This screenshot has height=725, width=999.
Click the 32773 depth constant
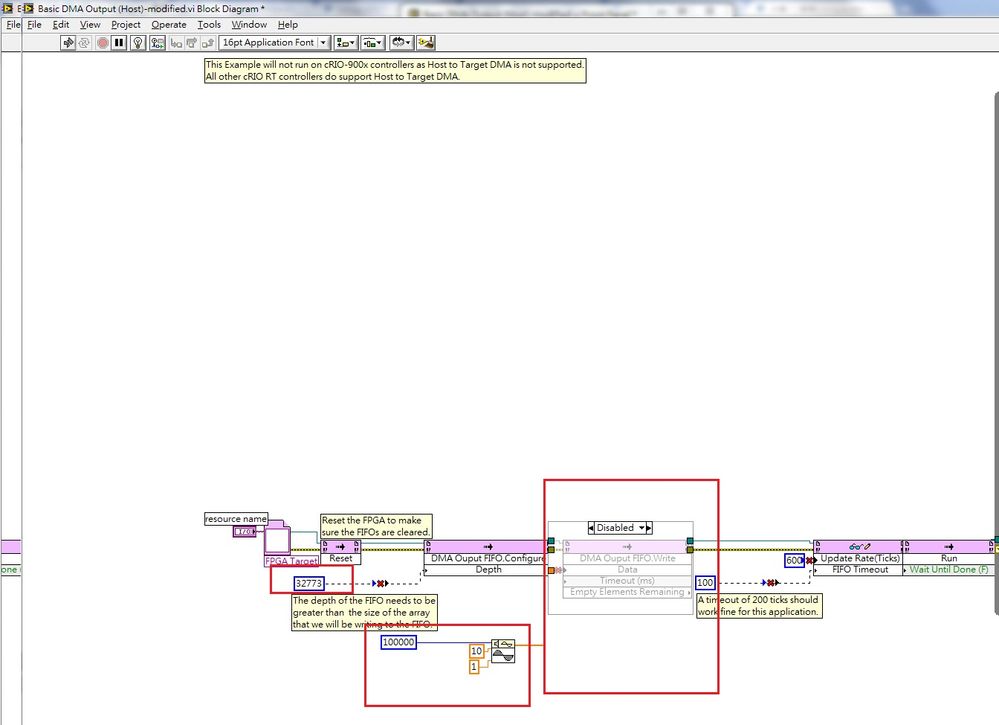click(x=309, y=583)
